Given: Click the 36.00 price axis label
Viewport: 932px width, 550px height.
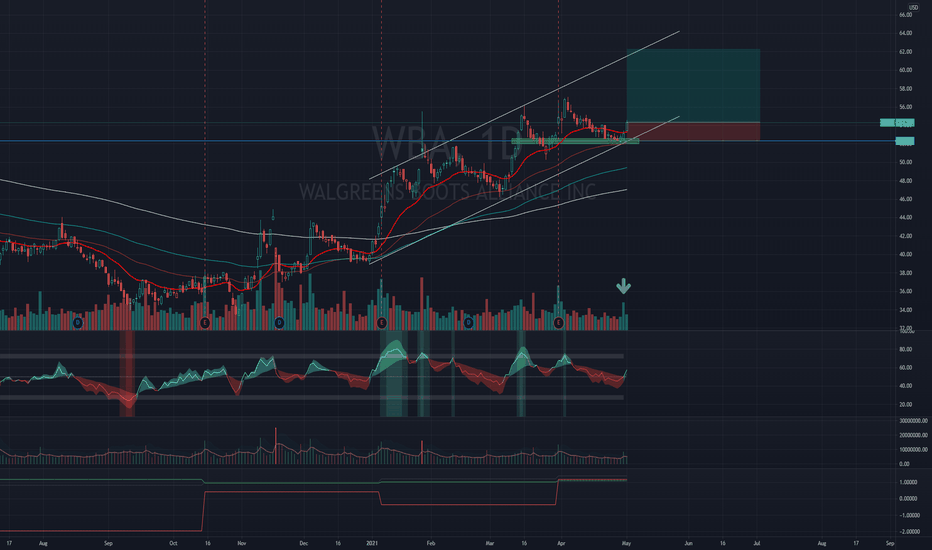Looking at the screenshot, I should point(905,291).
